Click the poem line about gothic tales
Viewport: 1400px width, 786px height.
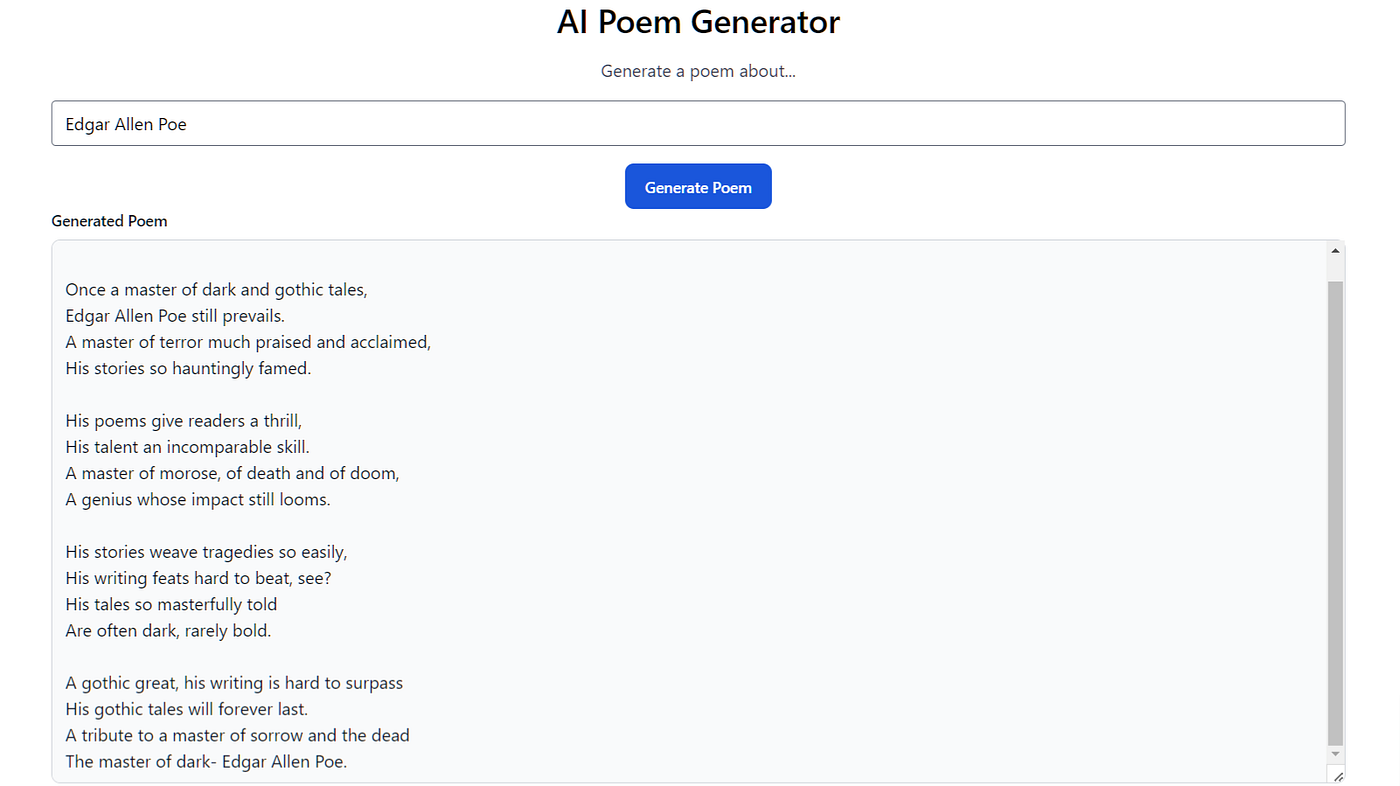pyautogui.click(x=217, y=289)
